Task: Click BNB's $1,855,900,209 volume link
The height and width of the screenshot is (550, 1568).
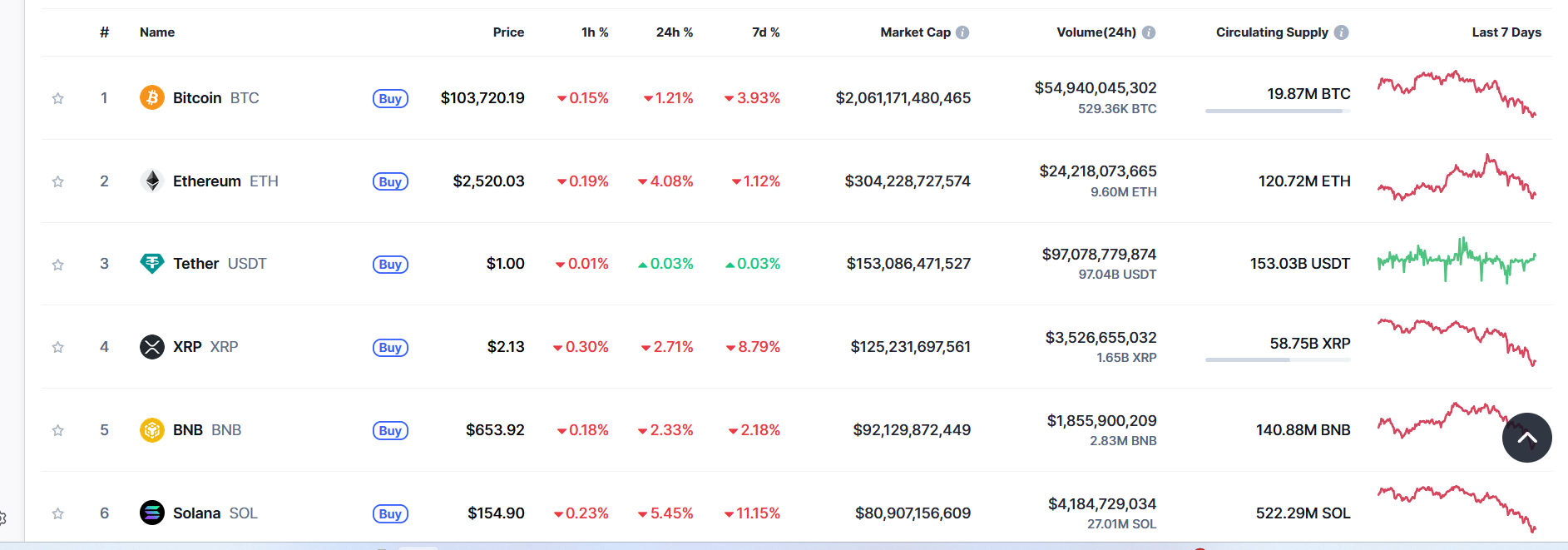Action: click(x=1102, y=420)
